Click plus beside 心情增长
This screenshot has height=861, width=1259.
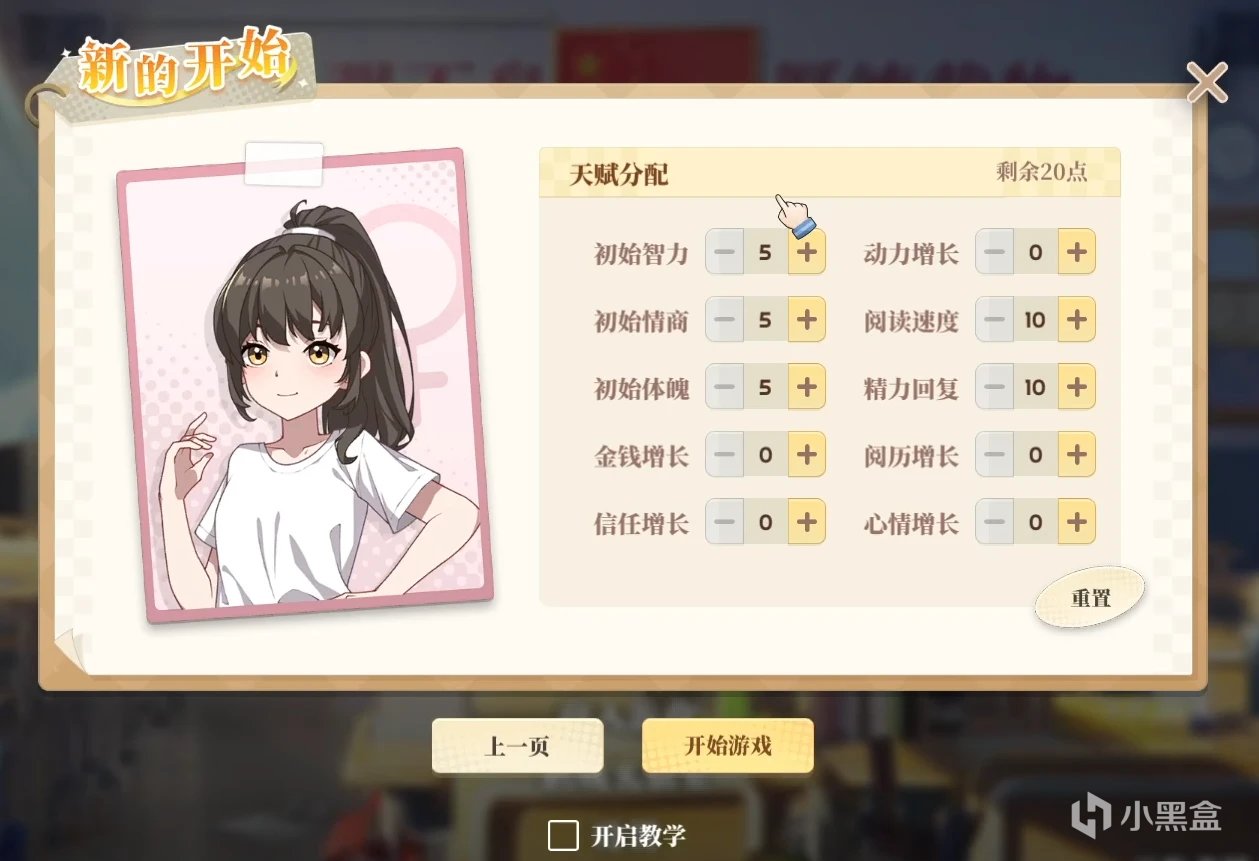tap(1077, 522)
